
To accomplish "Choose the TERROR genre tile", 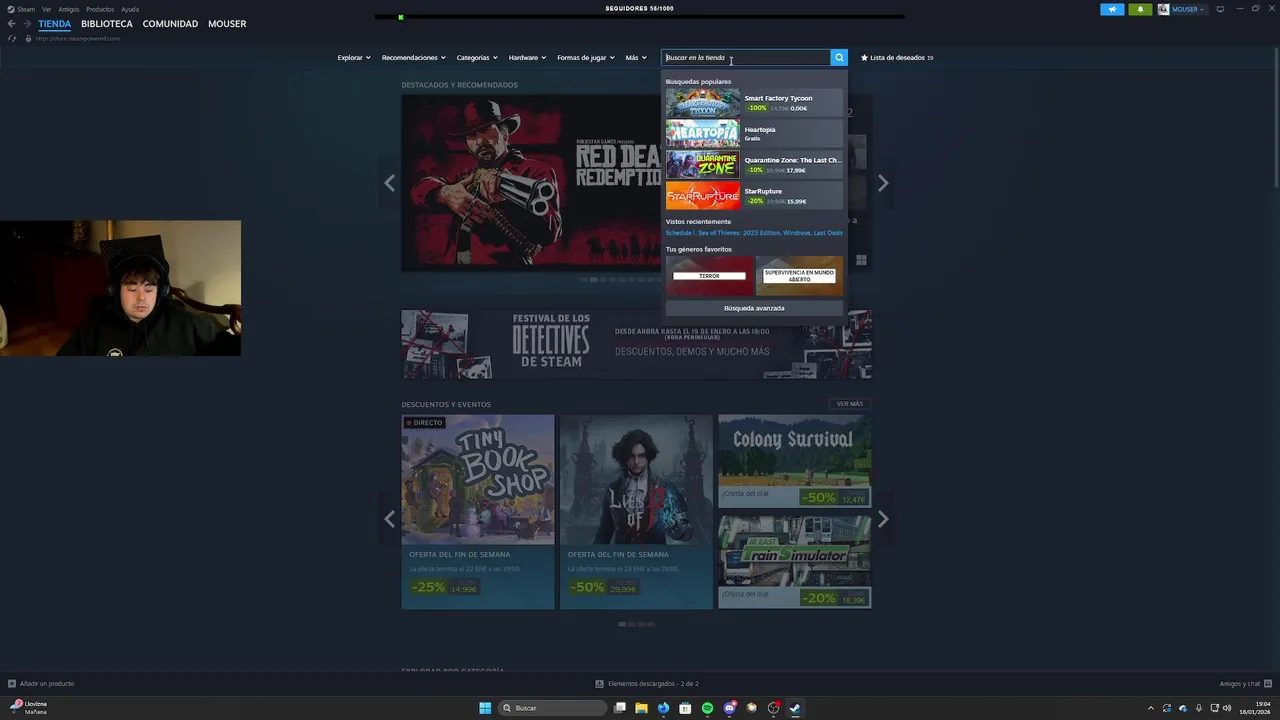I will (x=709, y=276).
